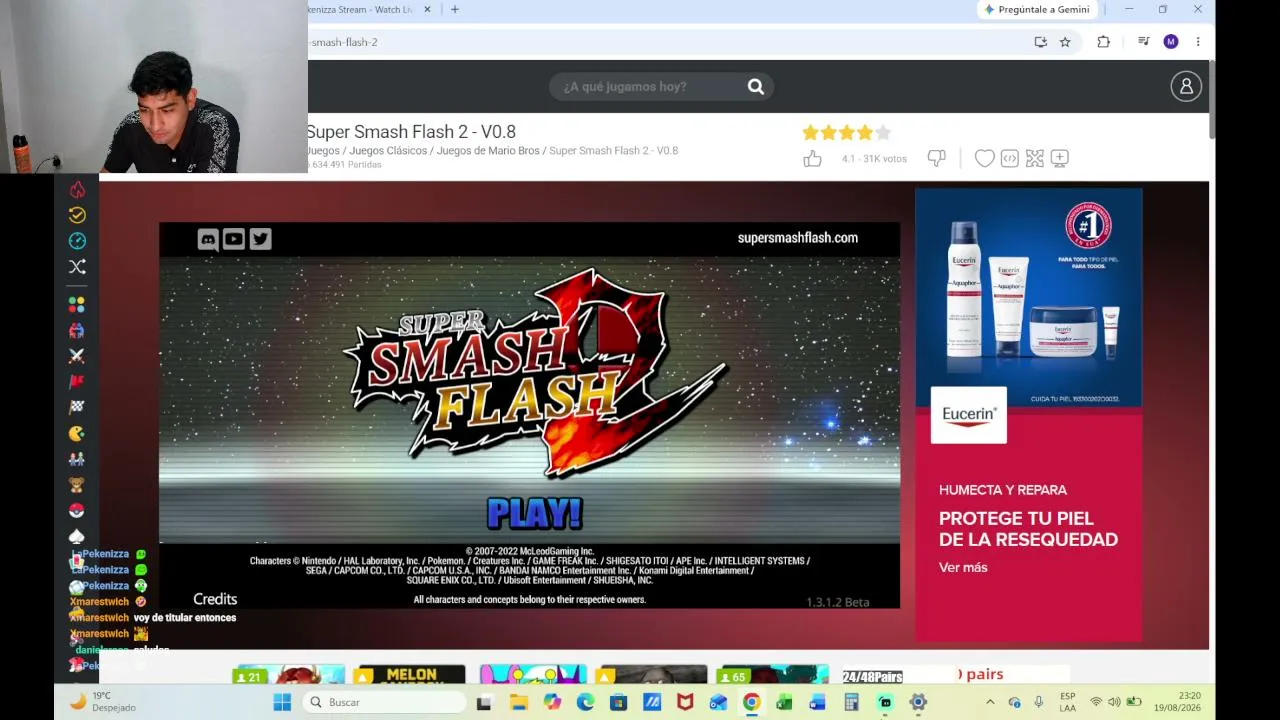1280x720 pixels.
Task: Open a new browser tab
Action: click(x=455, y=9)
